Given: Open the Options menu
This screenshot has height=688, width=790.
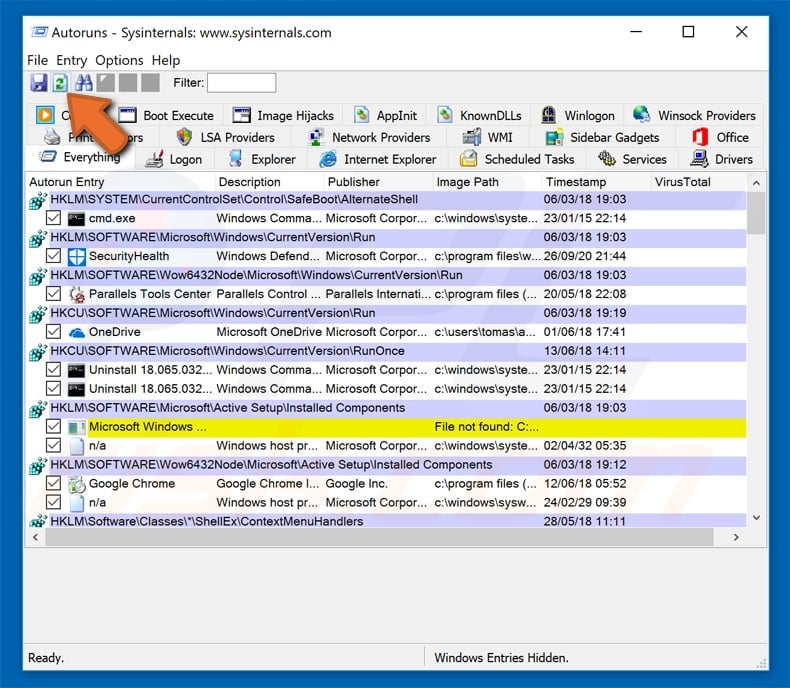Looking at the screenshot, I should 119,60.
